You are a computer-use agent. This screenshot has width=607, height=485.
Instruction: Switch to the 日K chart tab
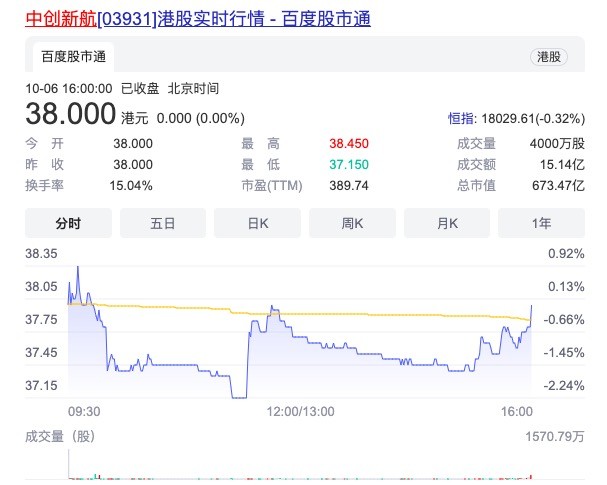(x=257, y=223)
